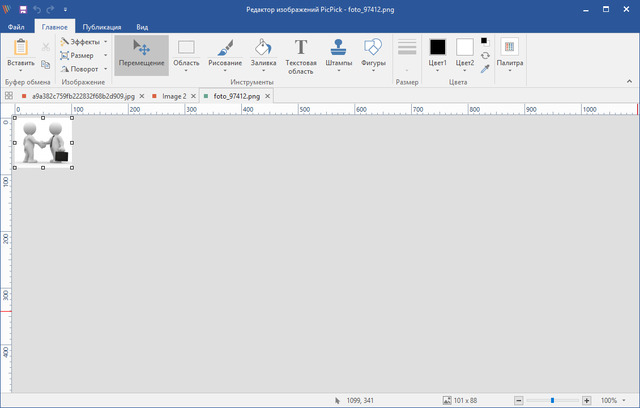Click the Вставить paste button
640x408 pixels.
pyautogui.click(x=21, y=53)
